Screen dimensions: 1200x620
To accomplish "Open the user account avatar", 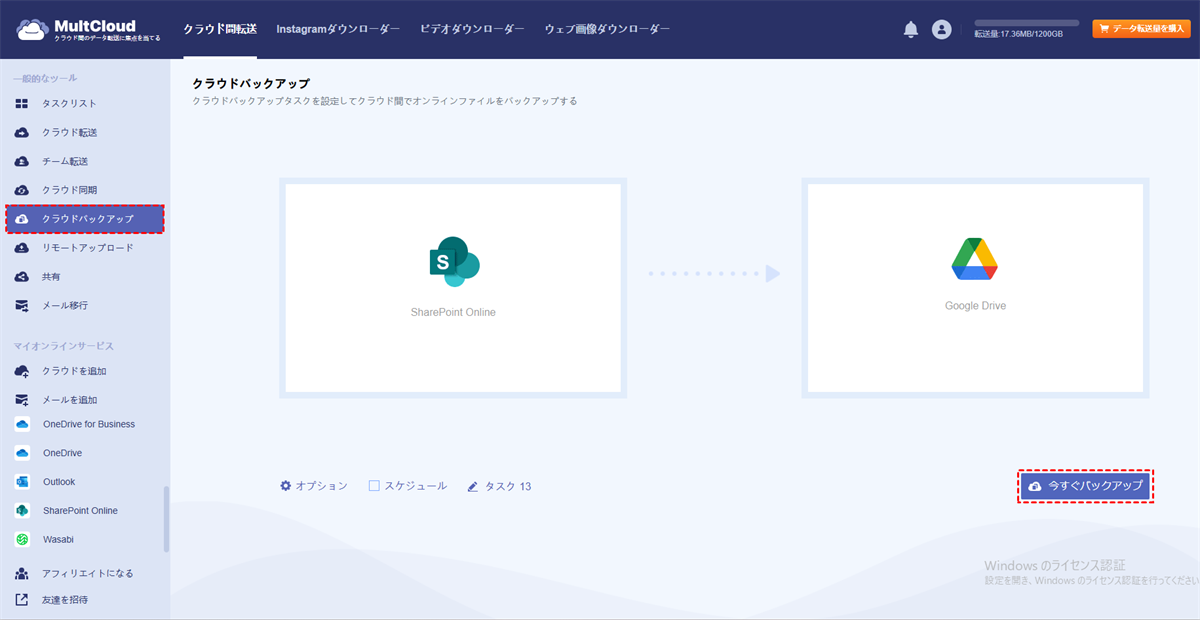I will 941,30.
